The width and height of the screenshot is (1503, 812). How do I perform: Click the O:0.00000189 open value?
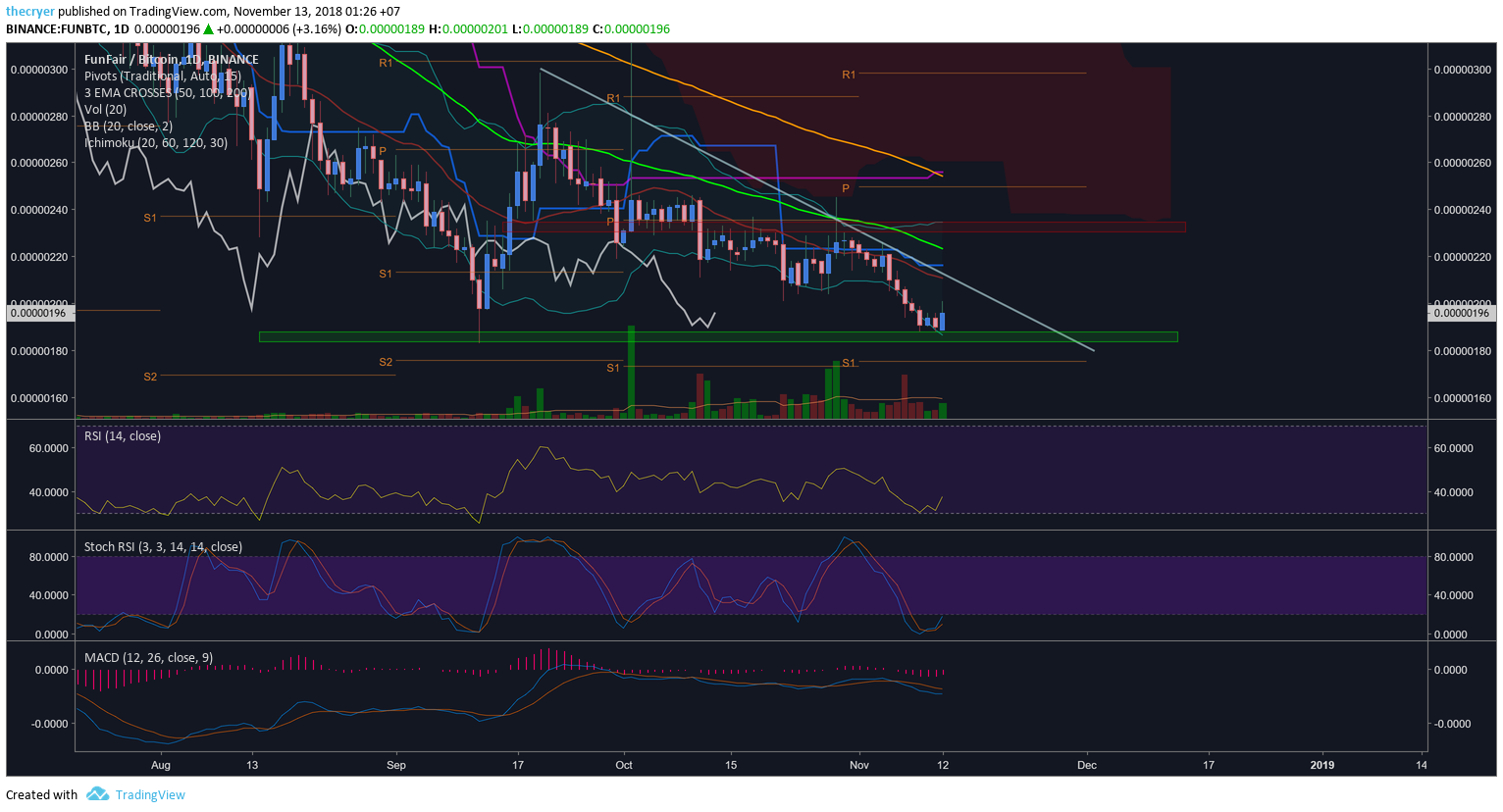click(x=385, y=28)
